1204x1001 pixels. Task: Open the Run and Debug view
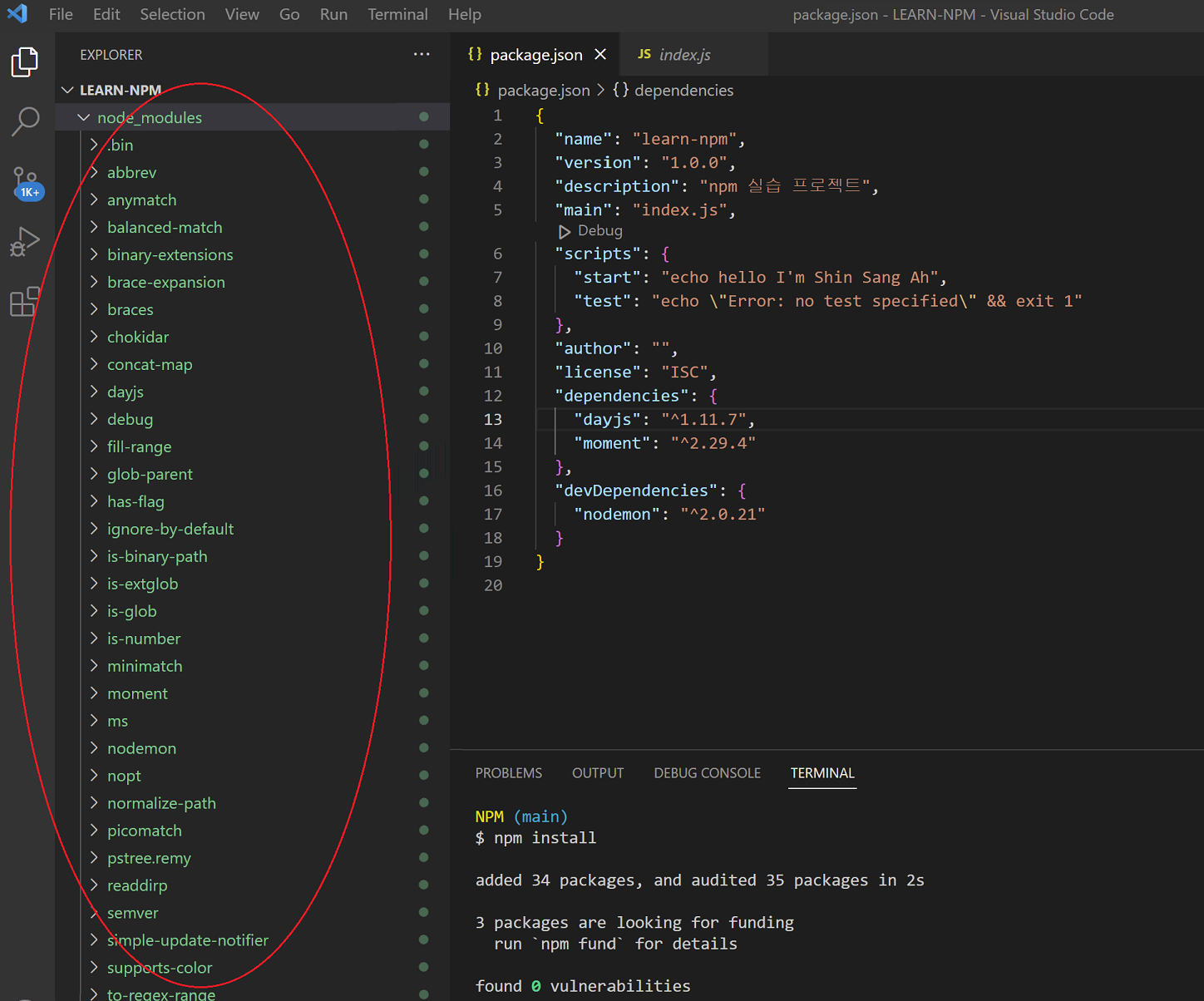(25, 242)
